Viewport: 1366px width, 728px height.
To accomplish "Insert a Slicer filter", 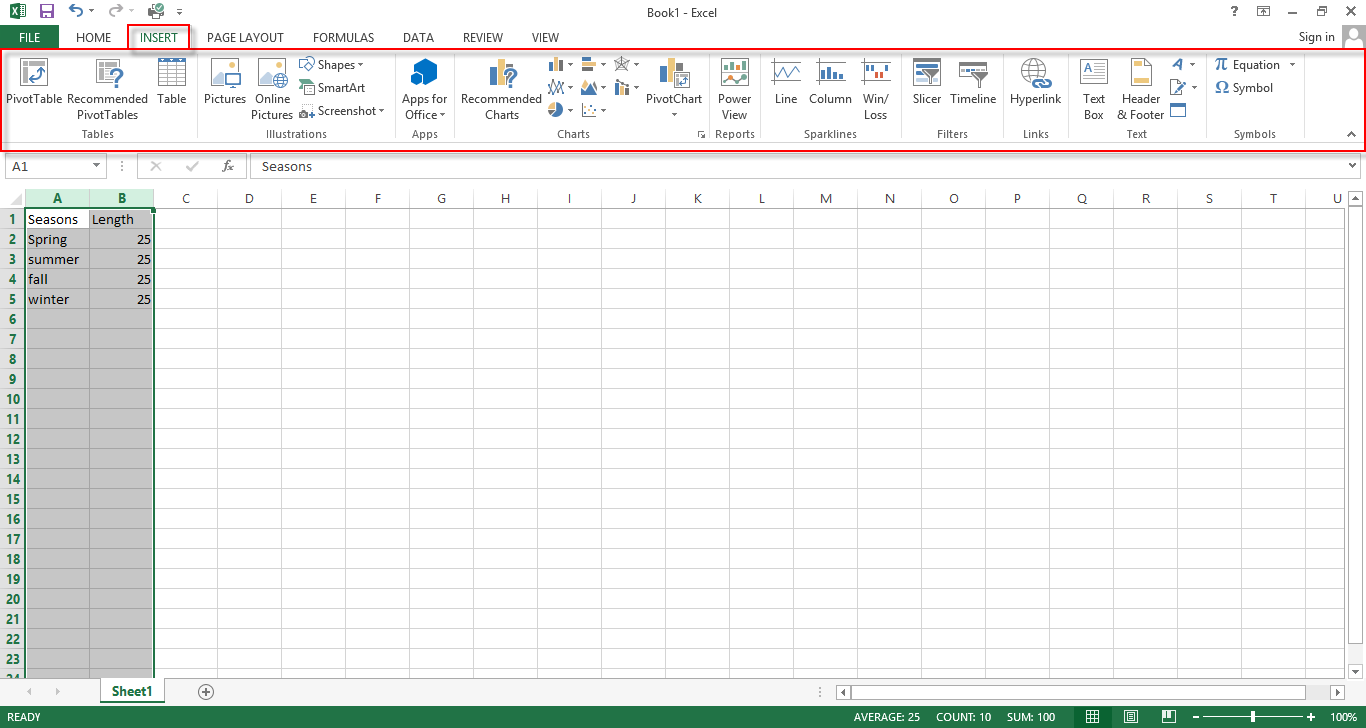I will pos(927,82).
